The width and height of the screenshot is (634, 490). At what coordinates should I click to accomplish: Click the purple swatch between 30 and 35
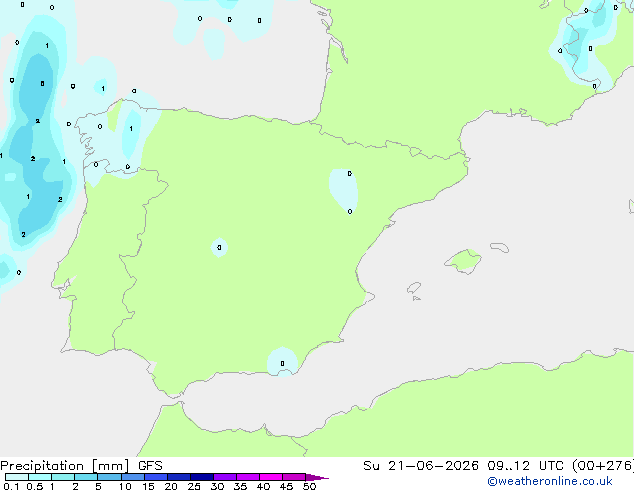click(x=225, y=477)
